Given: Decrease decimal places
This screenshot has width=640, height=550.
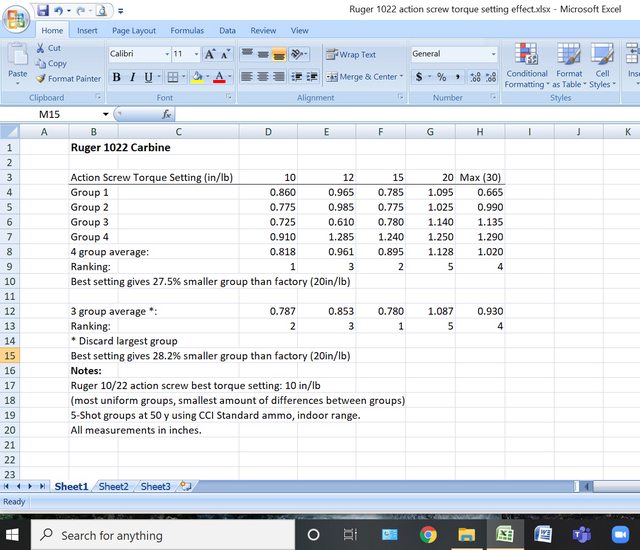Looking at the screenshot, I should click(491, 77).
